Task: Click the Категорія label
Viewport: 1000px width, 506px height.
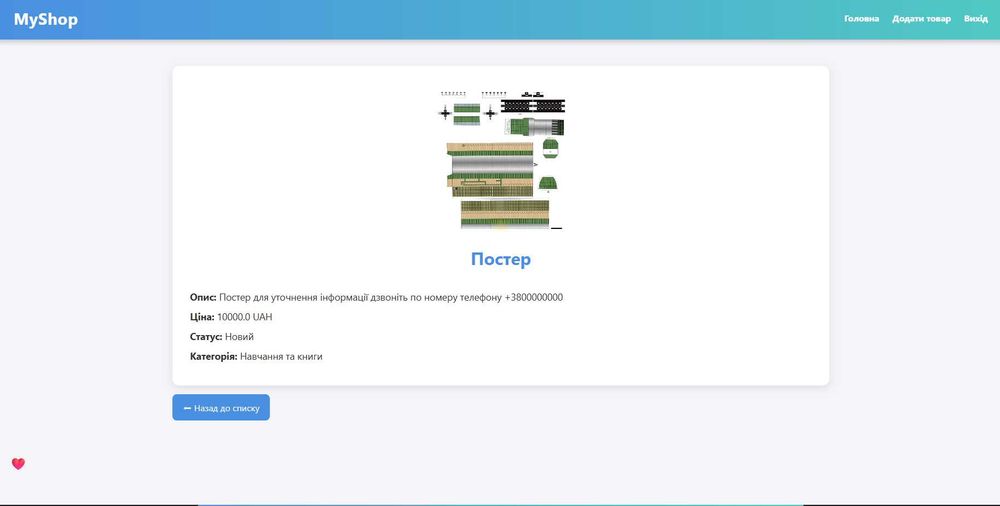Action: [x=214, y=357]
